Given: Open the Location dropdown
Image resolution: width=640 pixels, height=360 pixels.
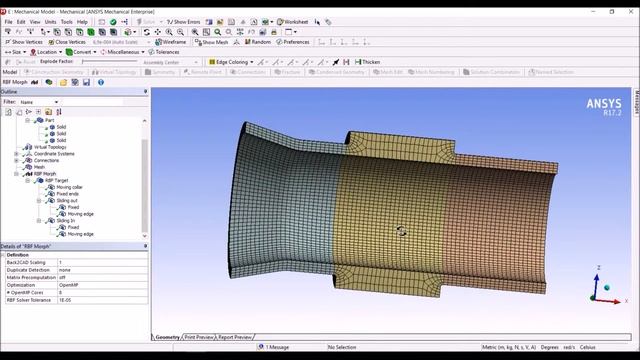Looking at the screenshot, I should tap(46, 52).
